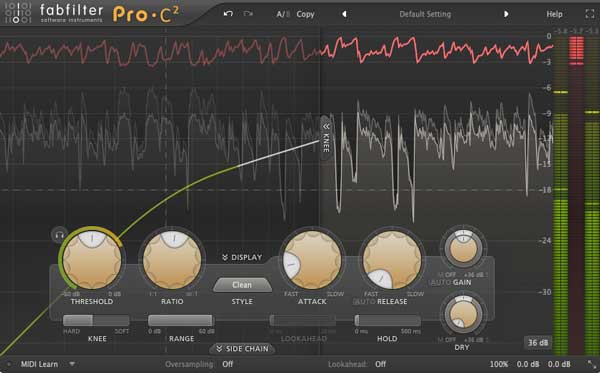Screen dimensions: 600x373
Task: Click the Pro-C 2 product logo
Action: (x=146, y=15)
